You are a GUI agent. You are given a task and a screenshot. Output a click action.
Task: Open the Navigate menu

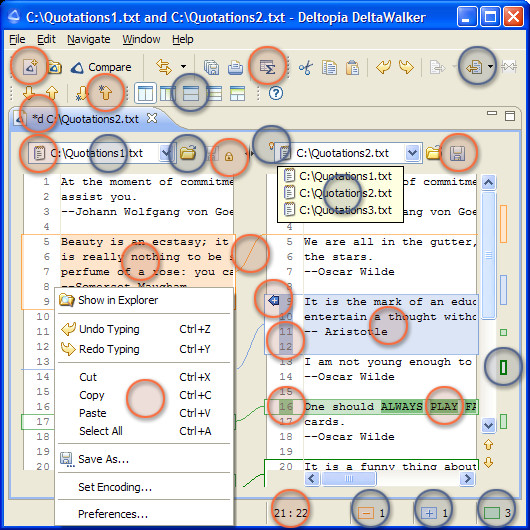[89, 39]
